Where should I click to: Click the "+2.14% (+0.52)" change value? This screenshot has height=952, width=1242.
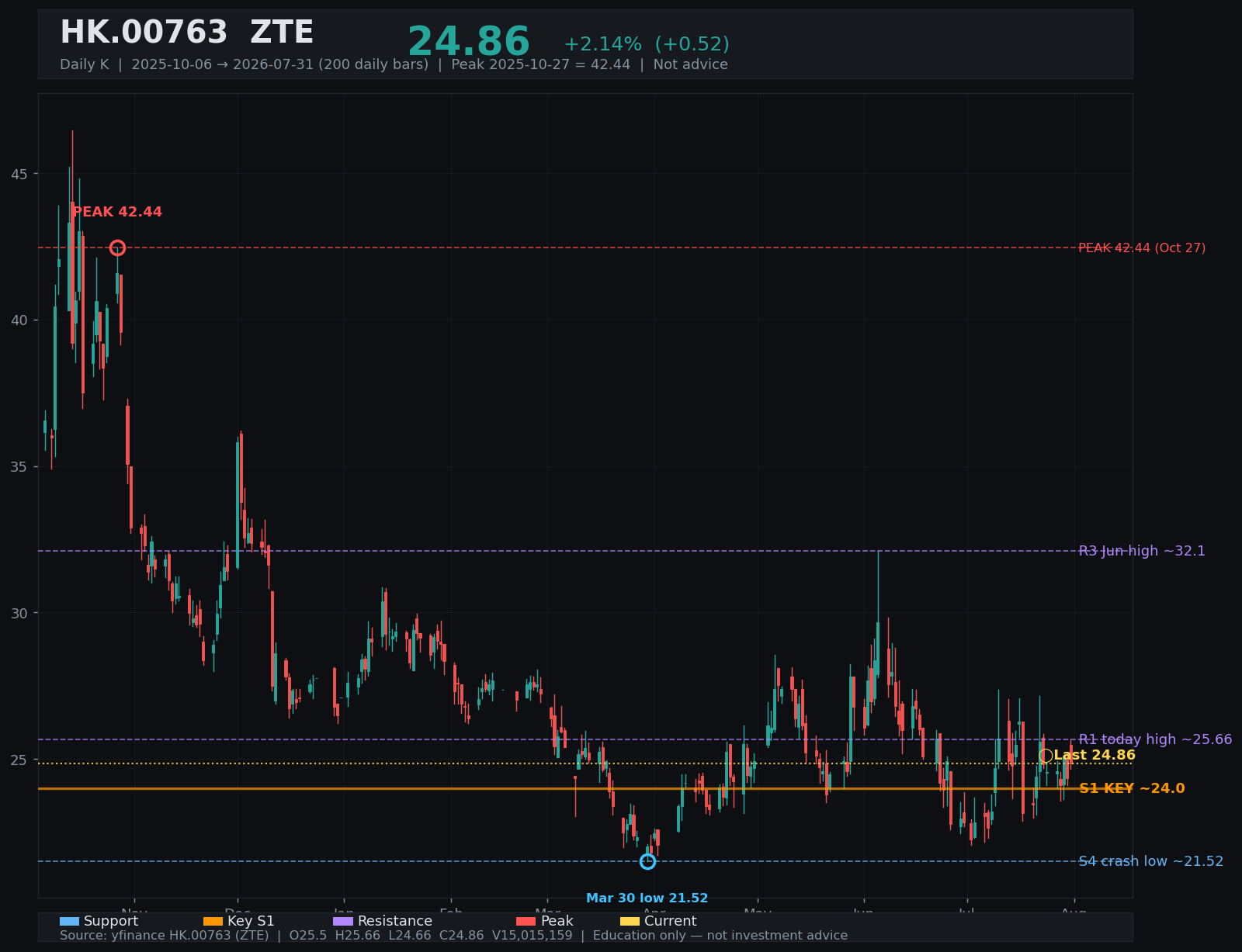pos(647,44)
